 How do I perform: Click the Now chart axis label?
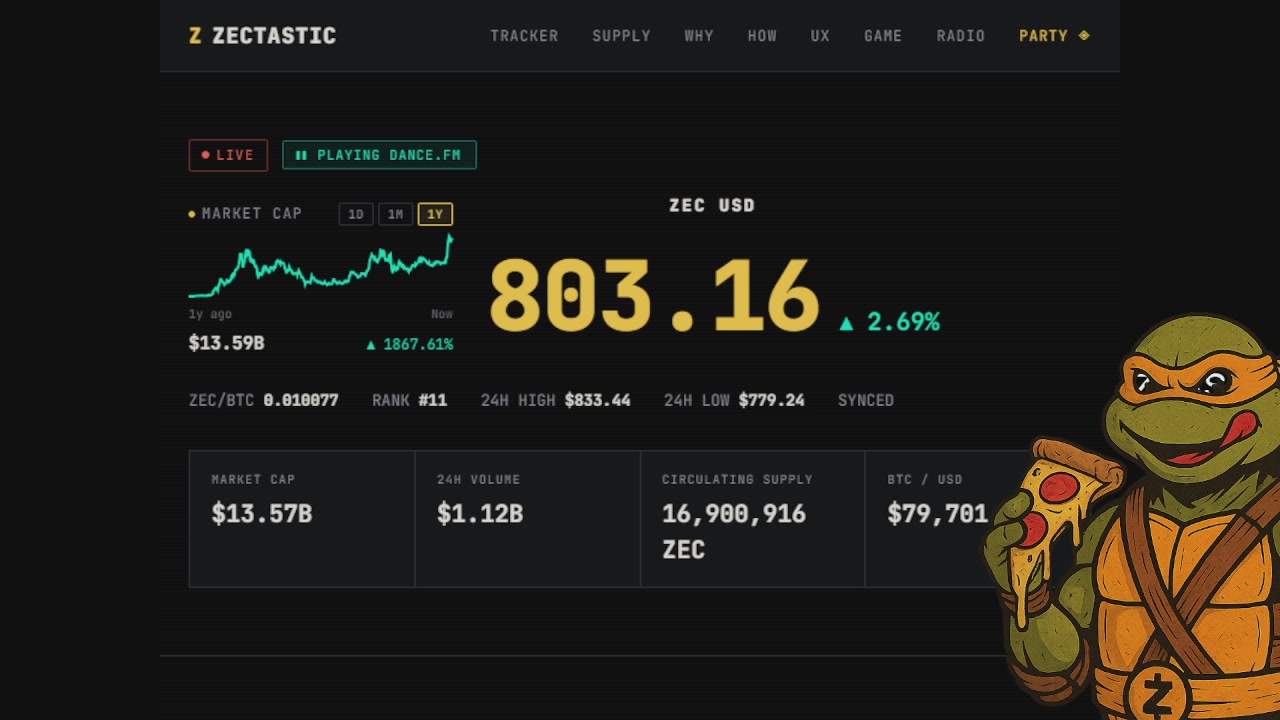442,314
